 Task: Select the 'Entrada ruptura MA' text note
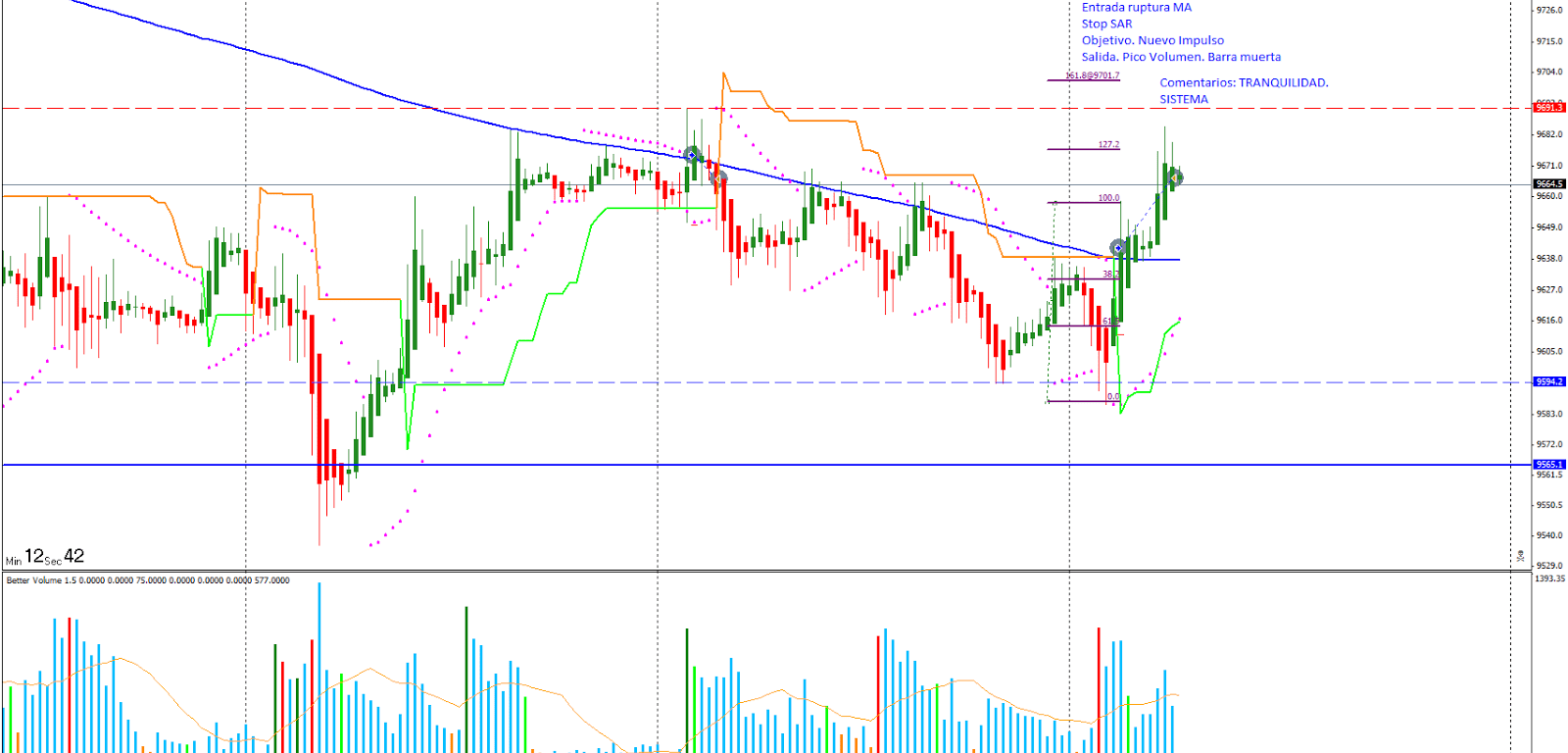click(x=1136, y=8)
